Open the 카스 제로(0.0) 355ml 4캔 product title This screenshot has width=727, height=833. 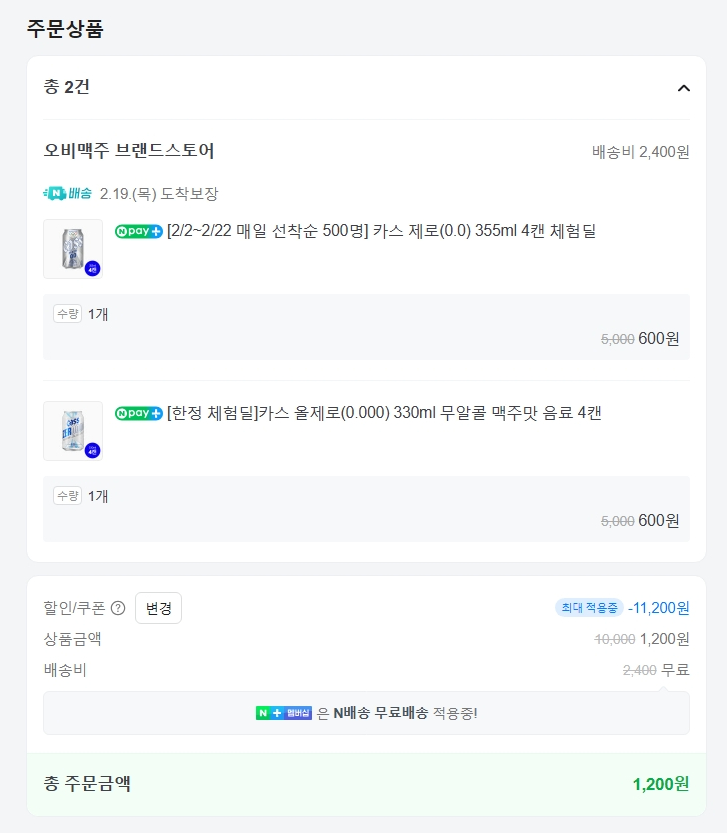pos(381,232)
